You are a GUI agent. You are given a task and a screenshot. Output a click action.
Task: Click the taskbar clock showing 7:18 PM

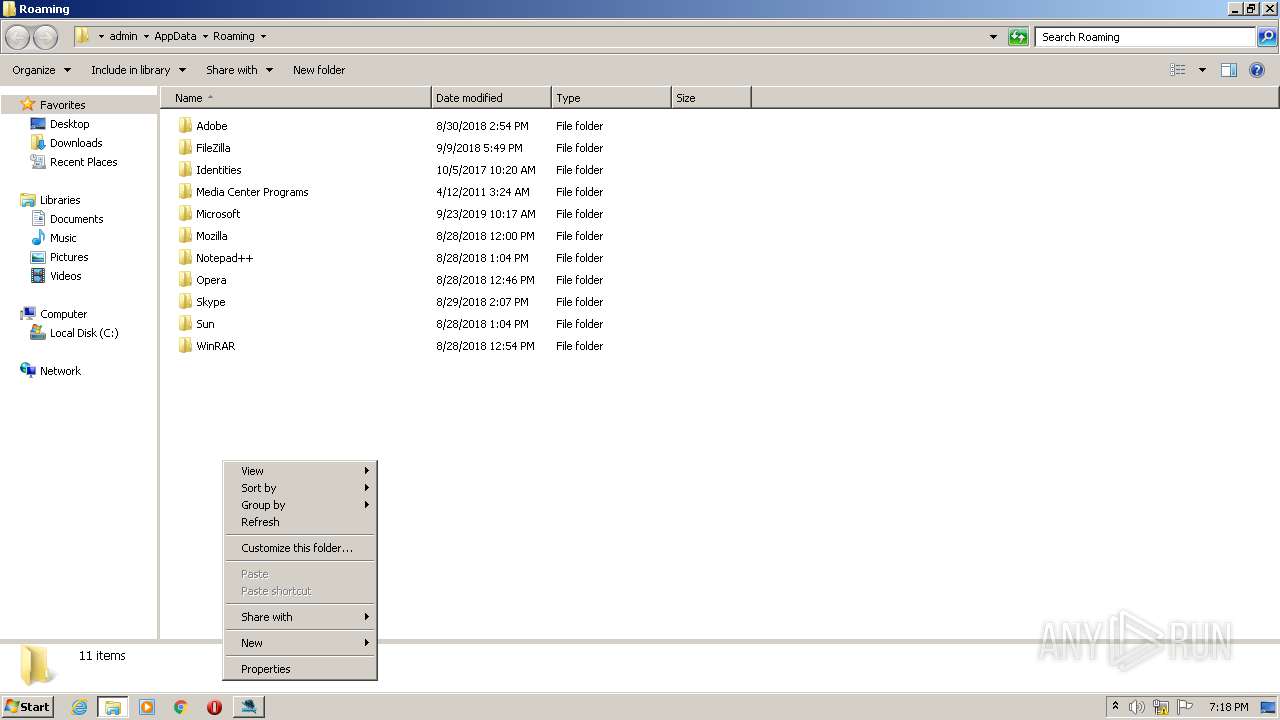(1228, 707)
